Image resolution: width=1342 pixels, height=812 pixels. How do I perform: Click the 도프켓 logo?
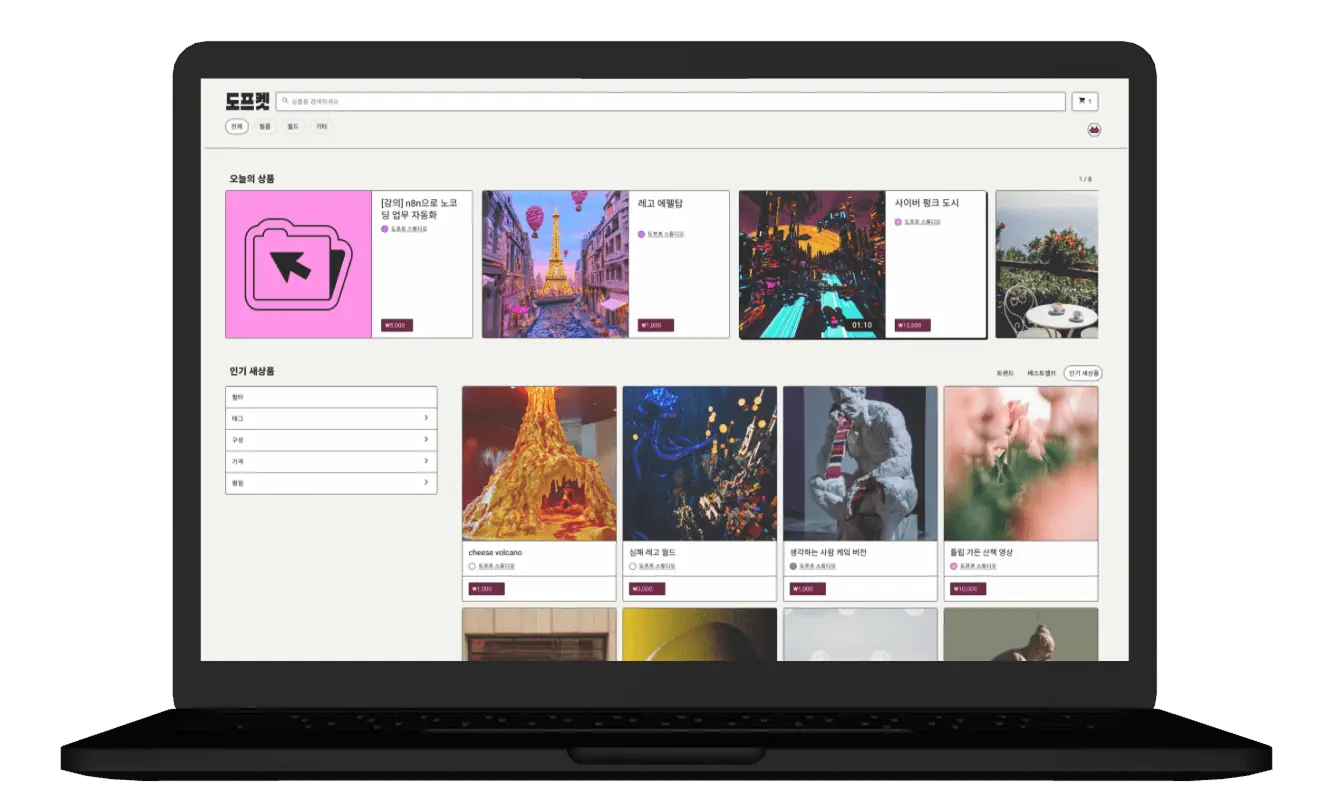(247, 101)
